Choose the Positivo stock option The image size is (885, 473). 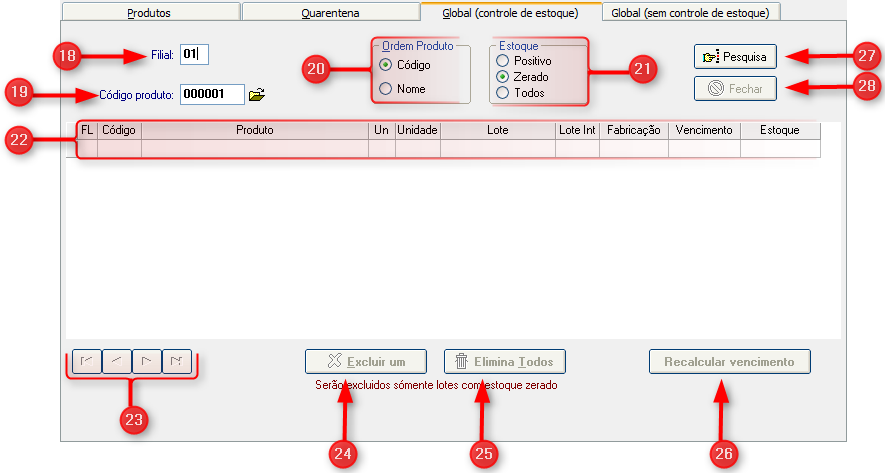pyautogui.click(x=502, y=61)
